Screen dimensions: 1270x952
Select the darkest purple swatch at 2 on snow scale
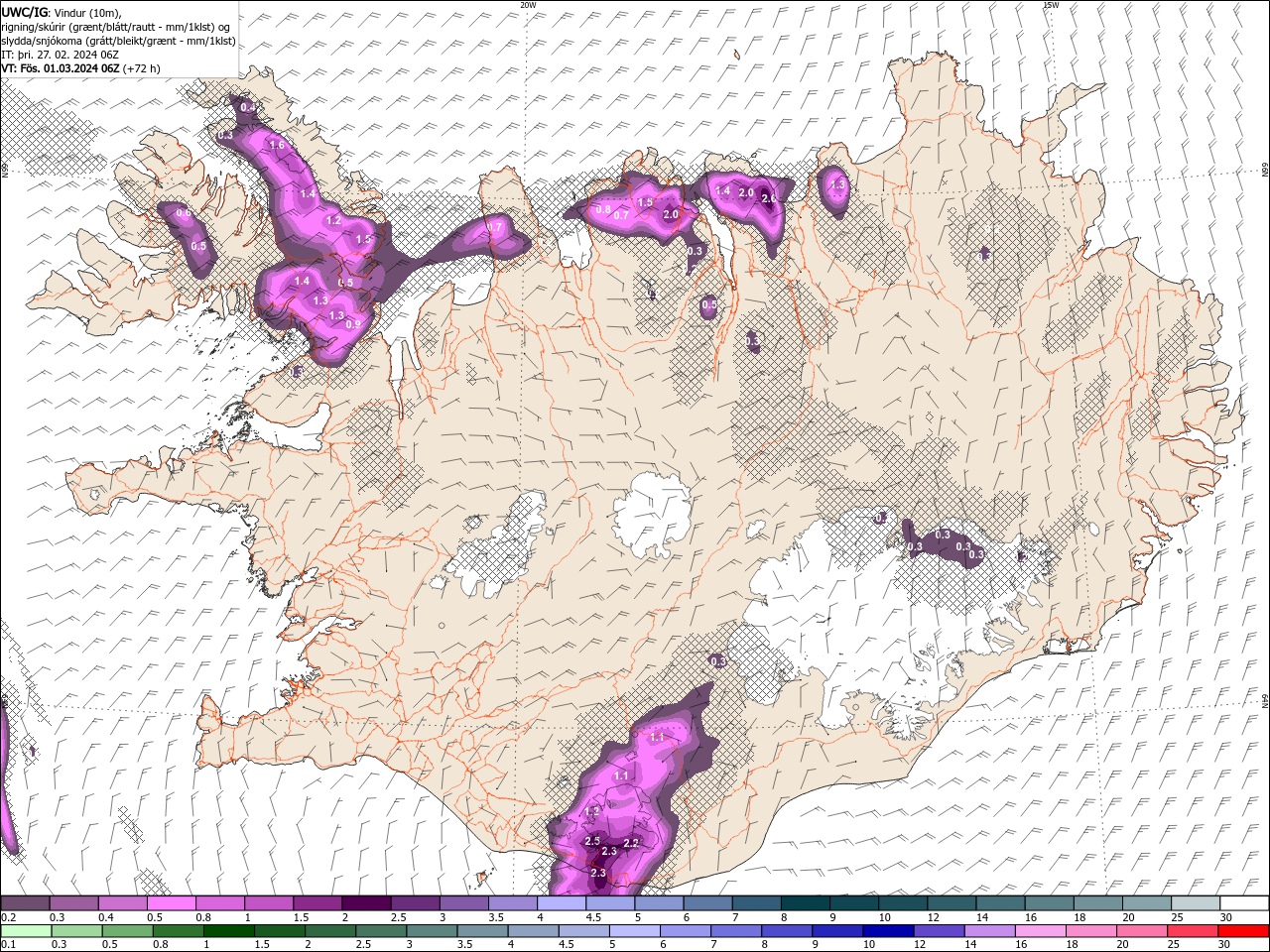point(365,903)
